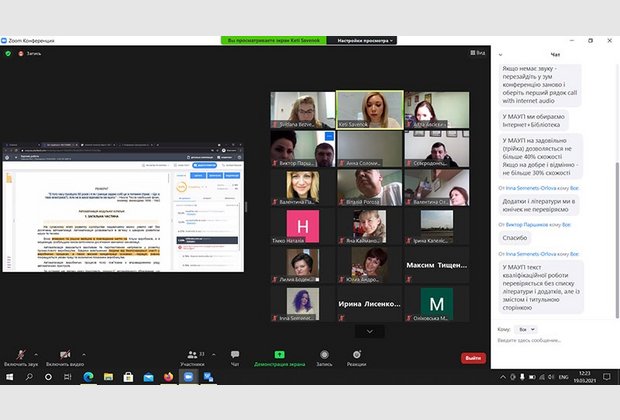Screen dimensions: 620x420
Task: Open Microsoft Store from taskbar
Action: (128, 377)
